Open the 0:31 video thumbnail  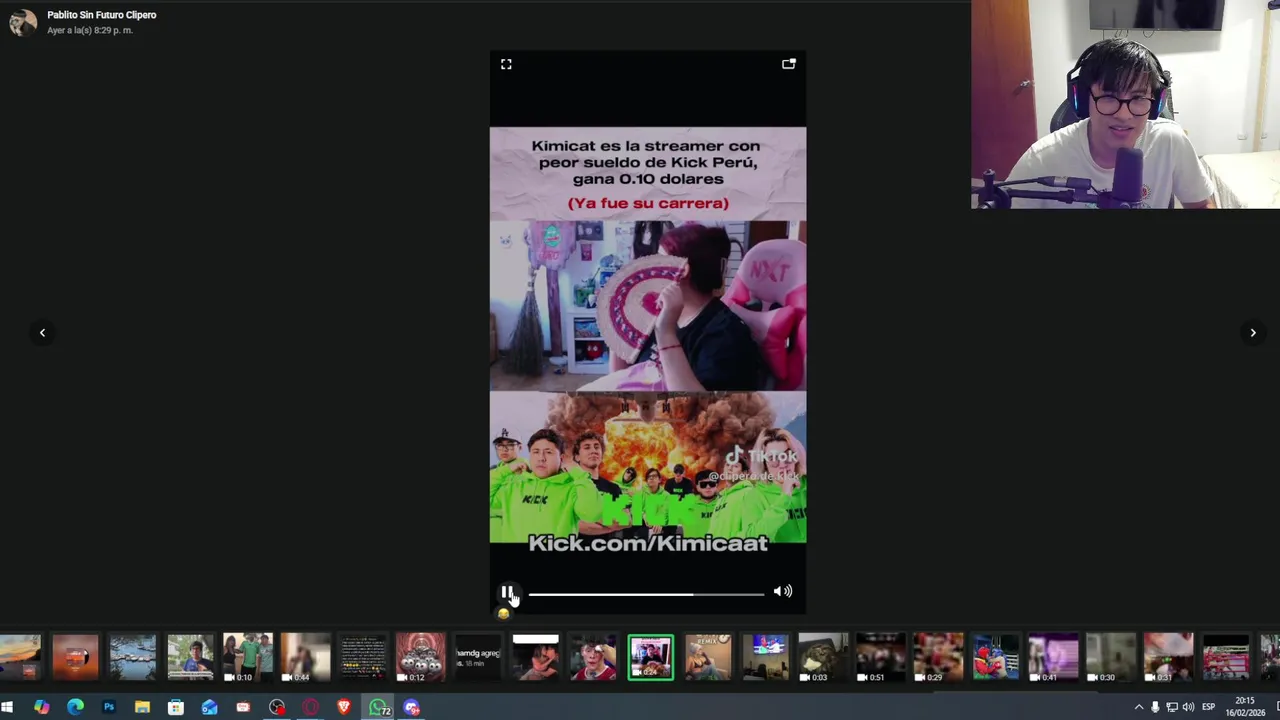click(x=1168, y=657)
